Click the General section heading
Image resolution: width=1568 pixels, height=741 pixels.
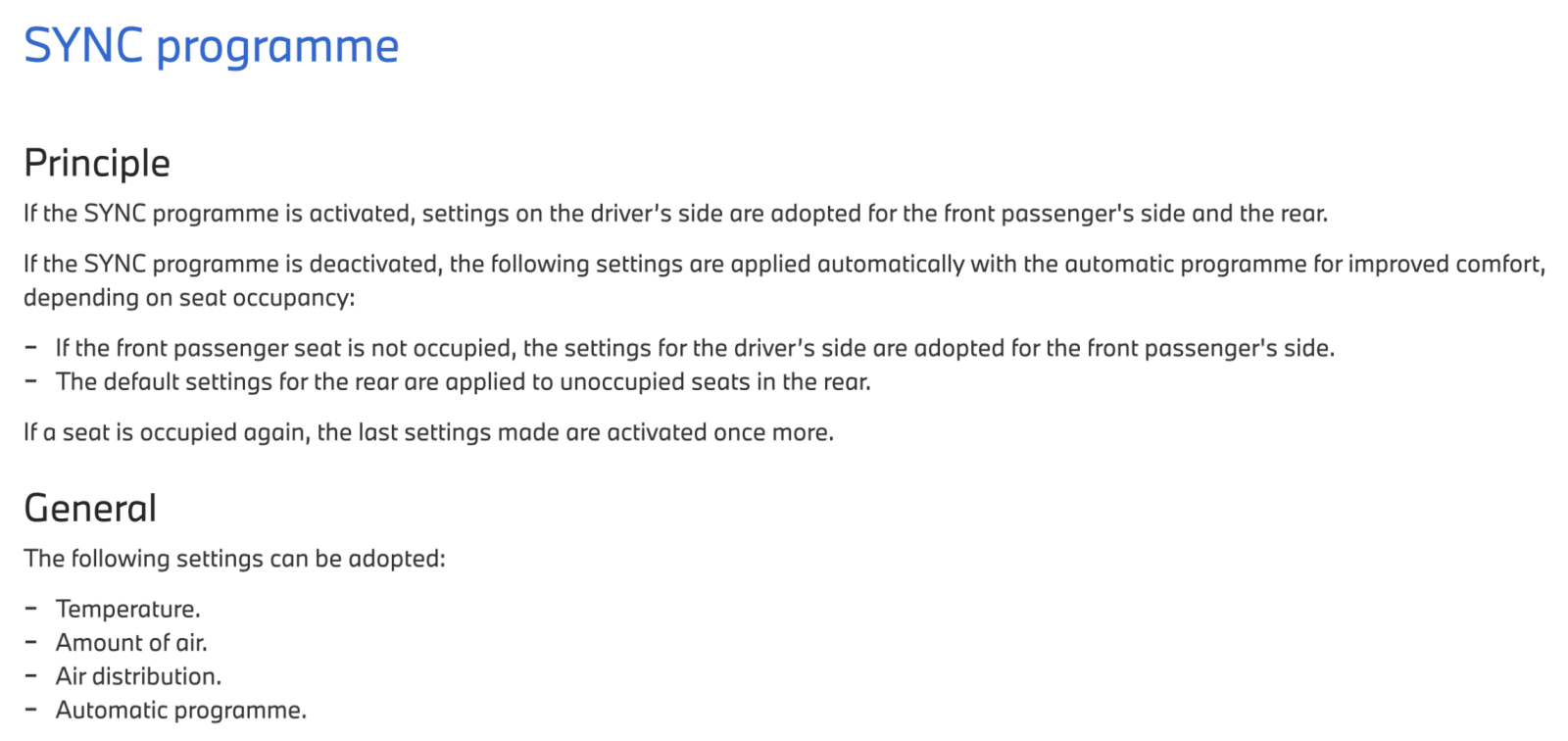click(x=90, y=508)
